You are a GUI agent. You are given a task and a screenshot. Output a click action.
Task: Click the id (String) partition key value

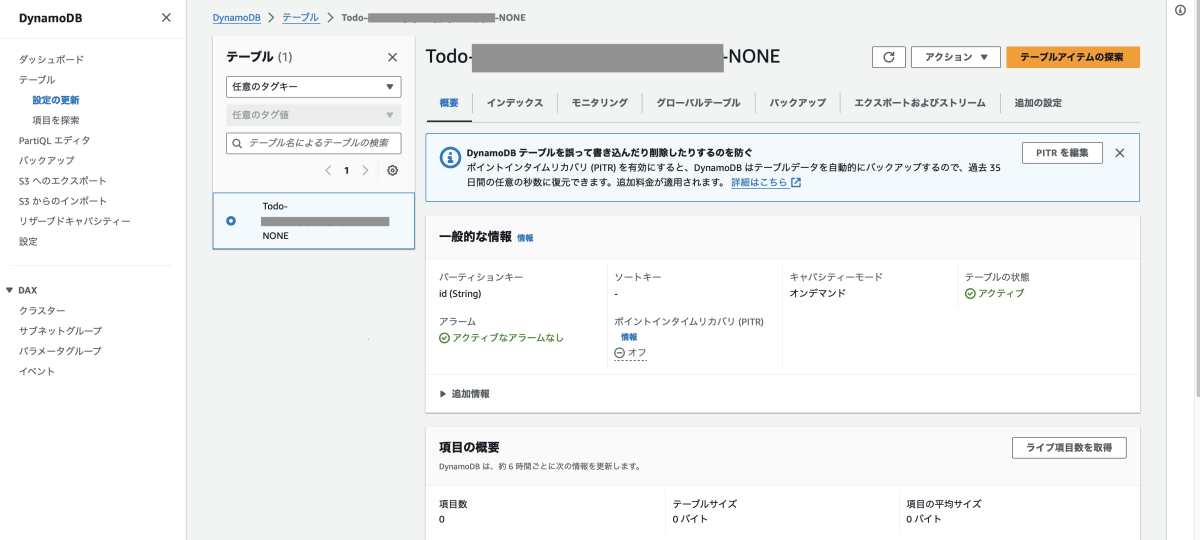[460, 293]
